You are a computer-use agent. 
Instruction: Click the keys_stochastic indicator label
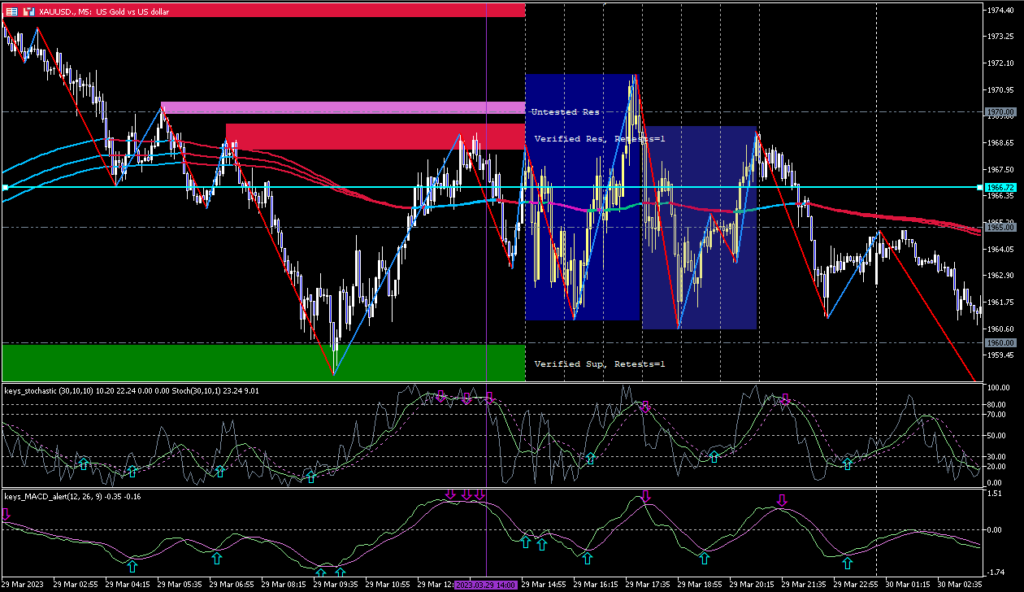[x=131, y=391]
